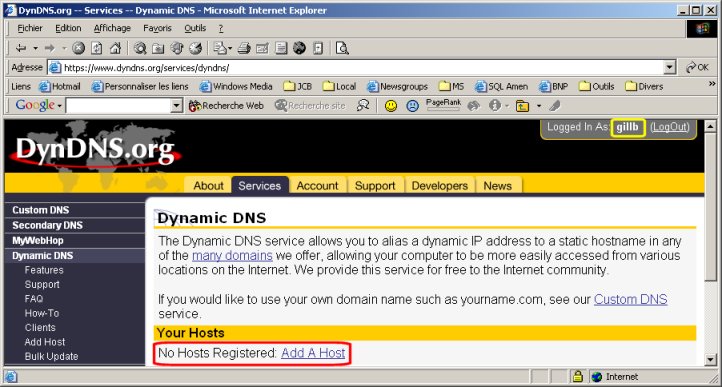Open the Search pane icon
Image resolution: width=722 pixels, height=387 pixels.
(x=140, y=48)
